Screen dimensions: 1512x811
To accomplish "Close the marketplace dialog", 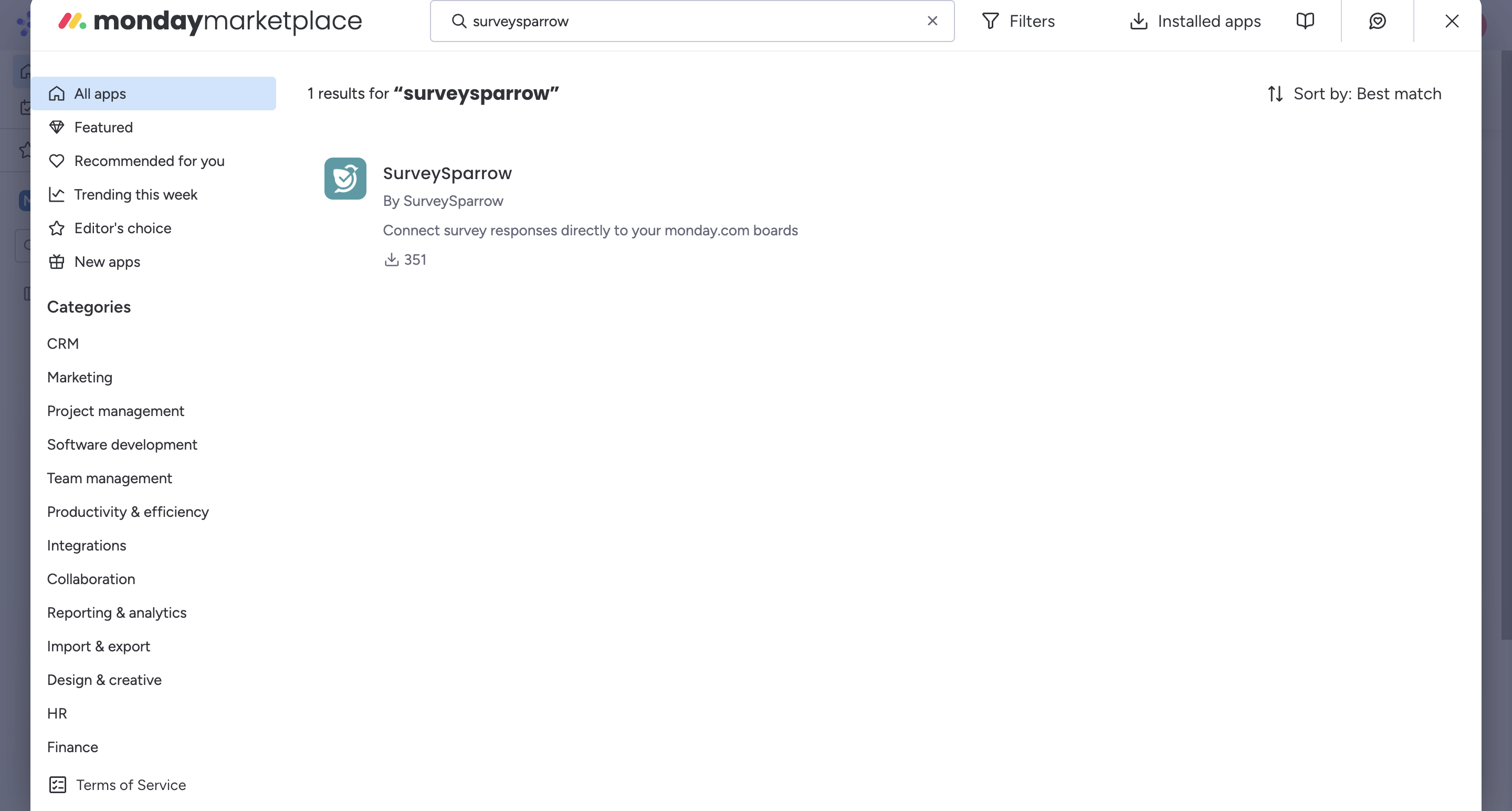I will point(1452,21).
